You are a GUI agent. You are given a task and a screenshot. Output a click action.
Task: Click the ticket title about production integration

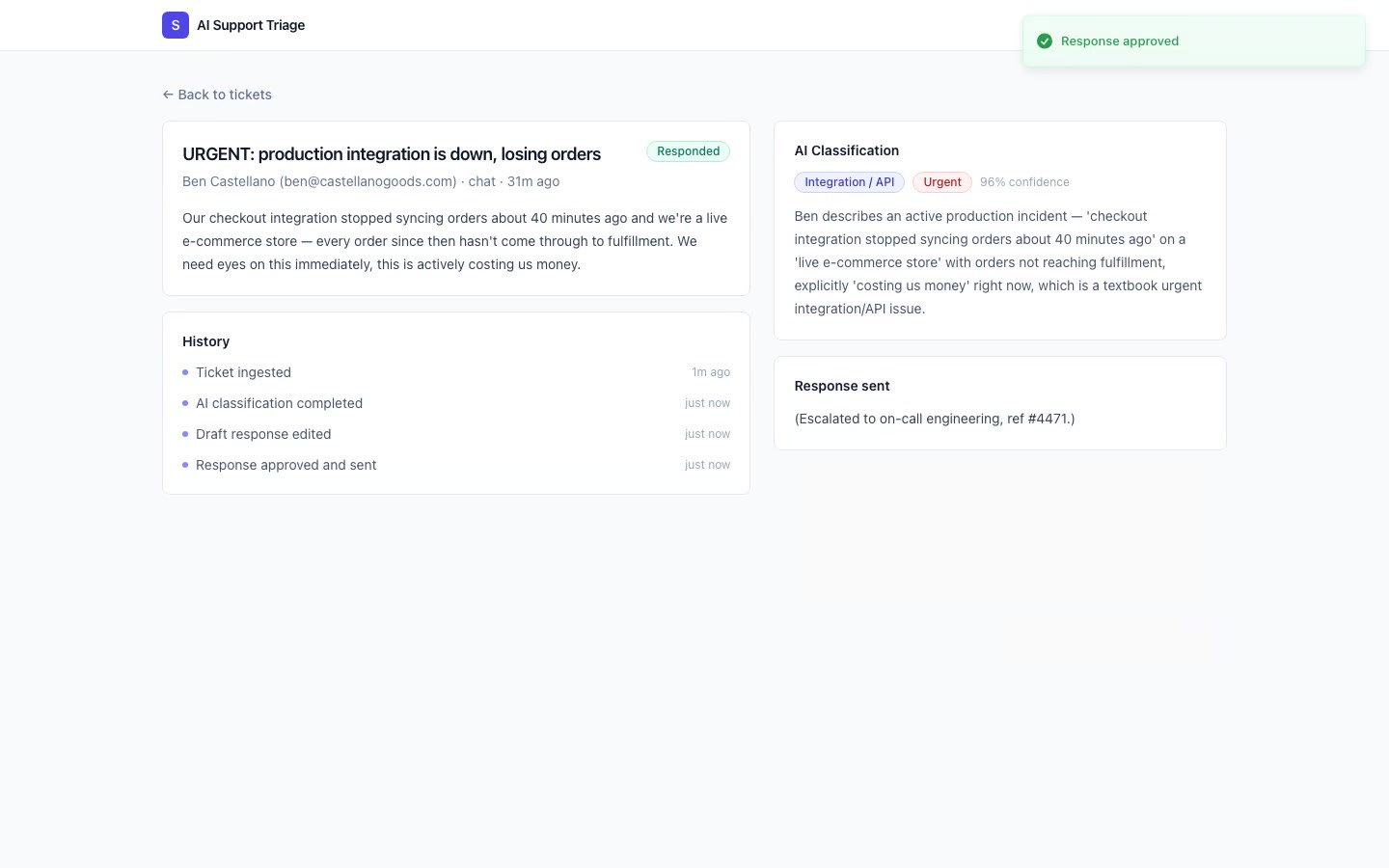click(x=392, y=154)
